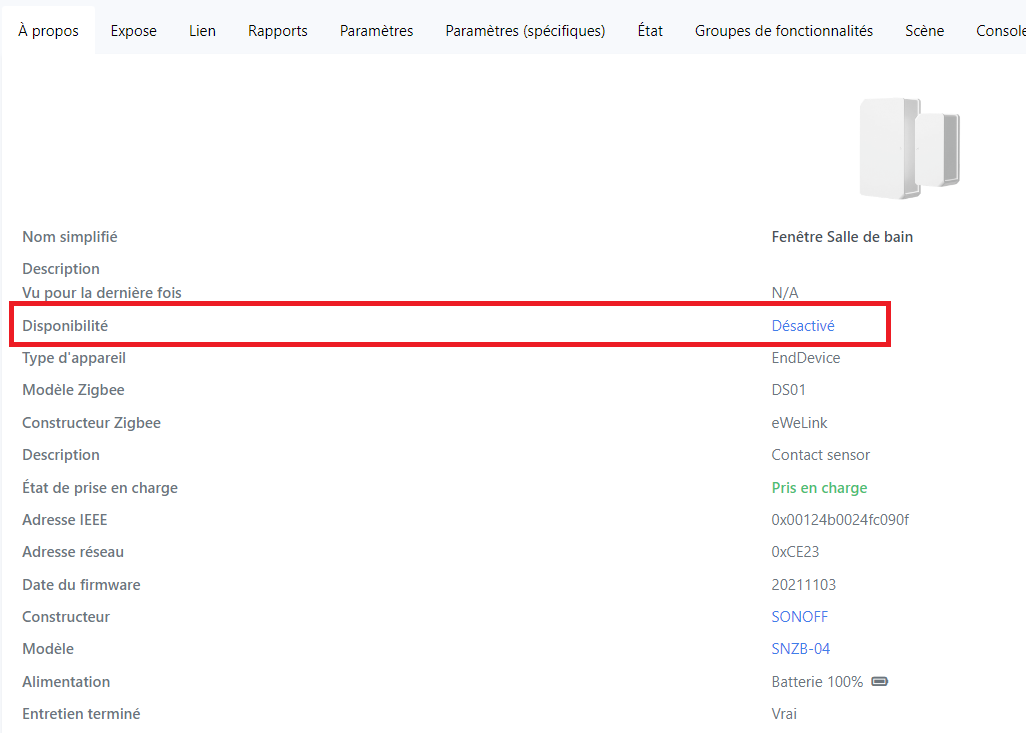Open the Paramètres (spécifiques) tab
This screenshot has height=733, width=1026.
click(525, 31)
